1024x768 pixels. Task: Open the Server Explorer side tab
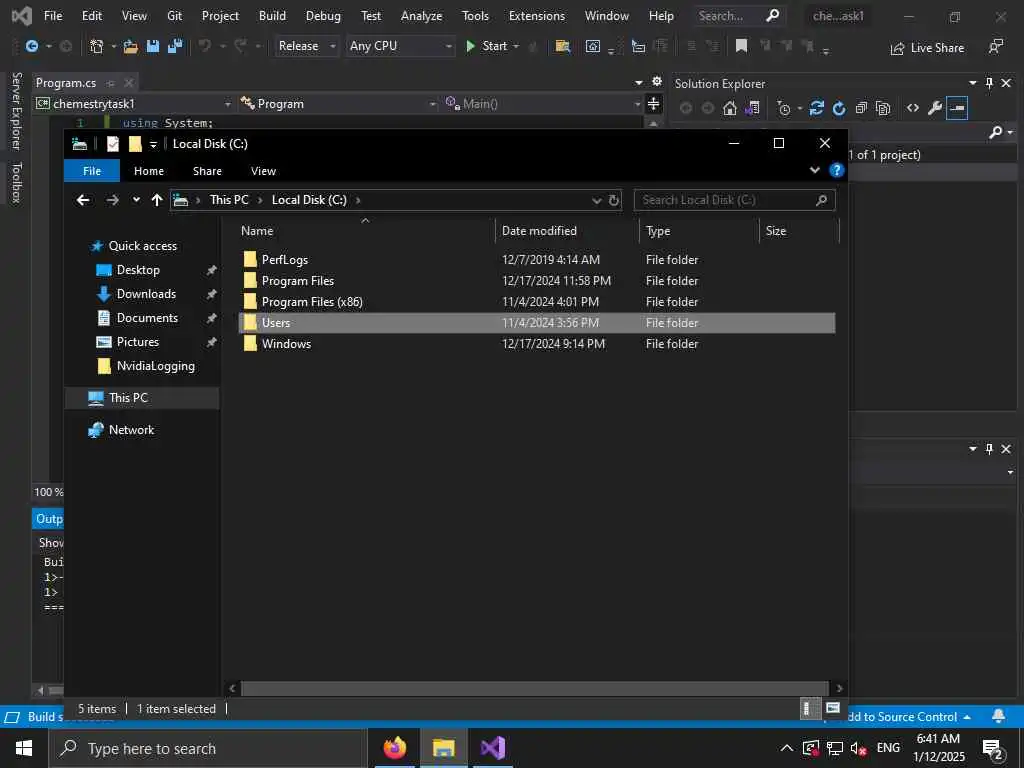[x=17, y=111]
